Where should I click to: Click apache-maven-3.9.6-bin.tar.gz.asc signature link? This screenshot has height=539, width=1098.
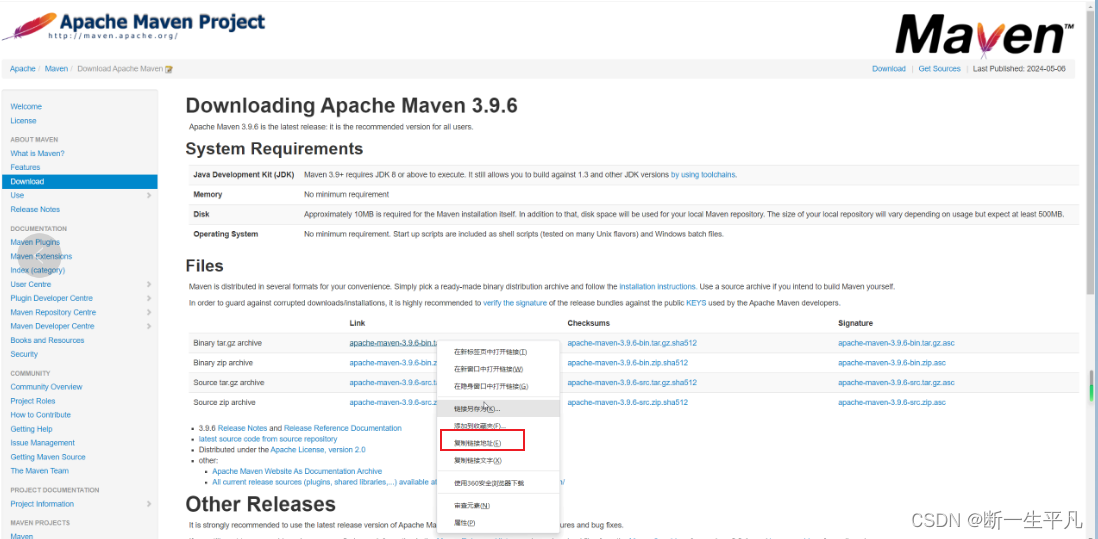pos(896,343)
